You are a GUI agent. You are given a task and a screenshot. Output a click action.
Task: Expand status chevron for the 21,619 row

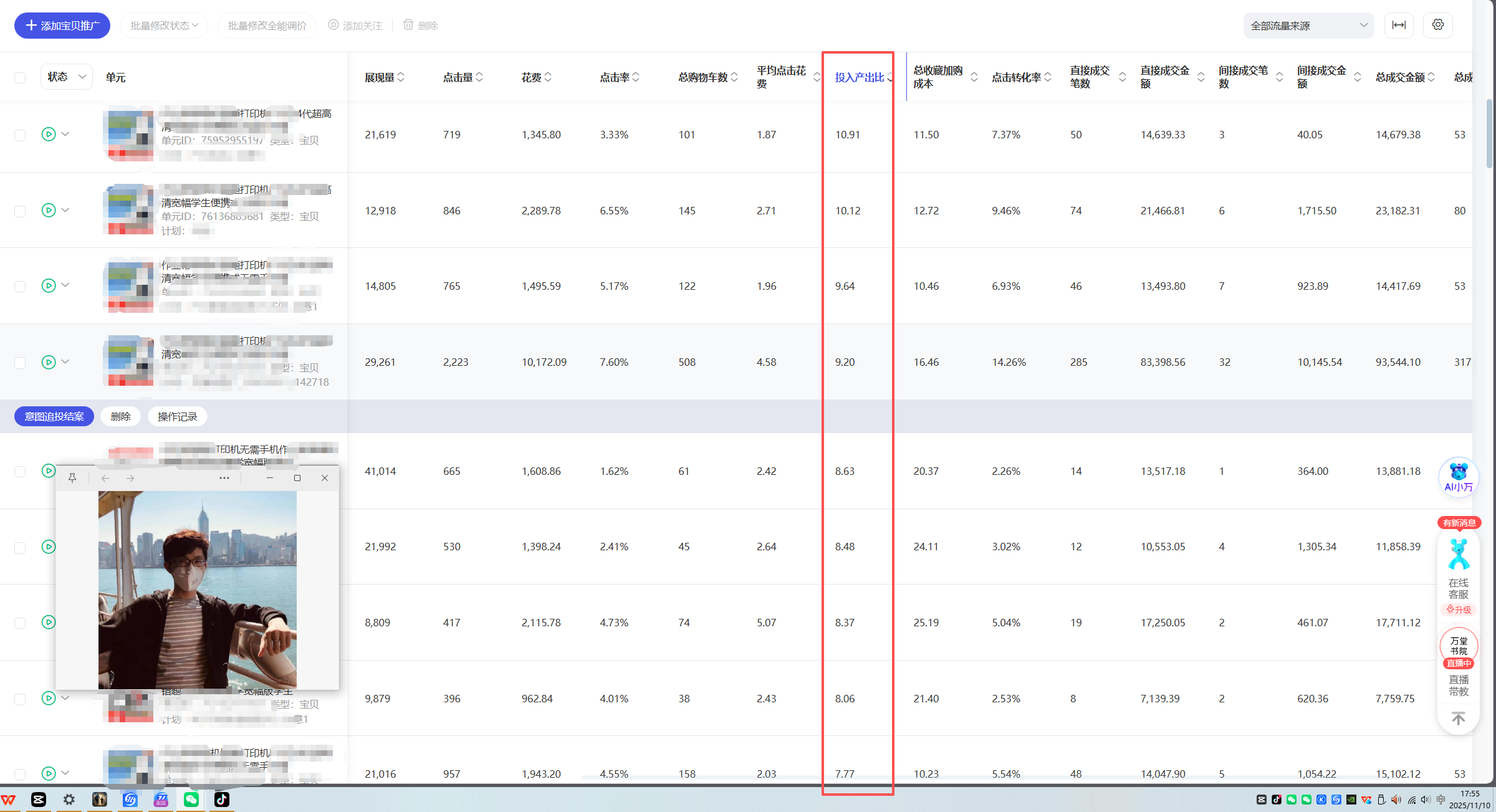[x=65, y=134]
